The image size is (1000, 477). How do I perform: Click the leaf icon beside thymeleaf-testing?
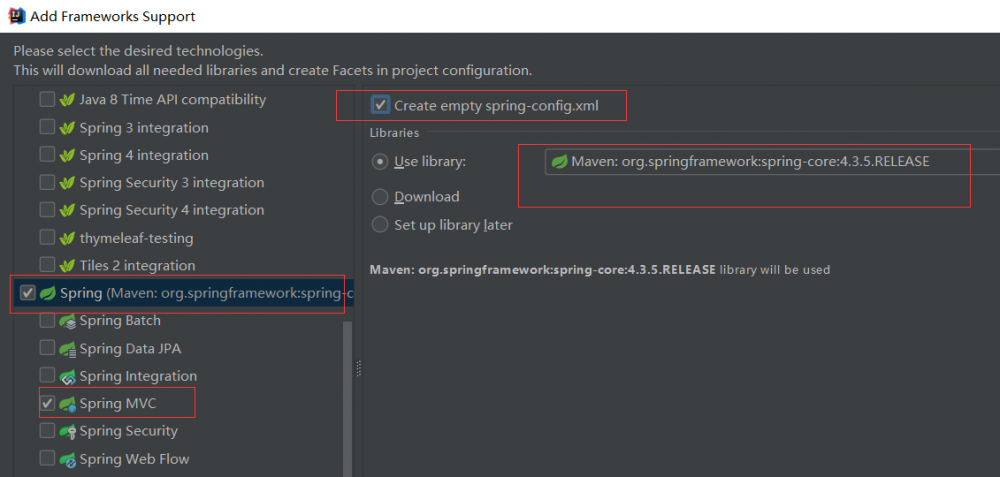(67, 238)
